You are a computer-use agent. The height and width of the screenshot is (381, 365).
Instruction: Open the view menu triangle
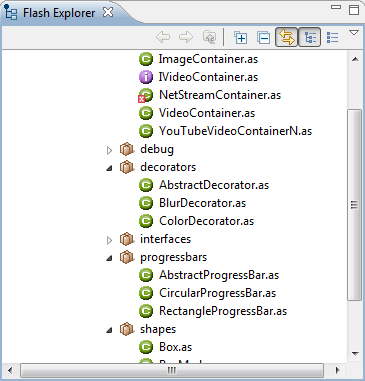[x=354, y=33]
